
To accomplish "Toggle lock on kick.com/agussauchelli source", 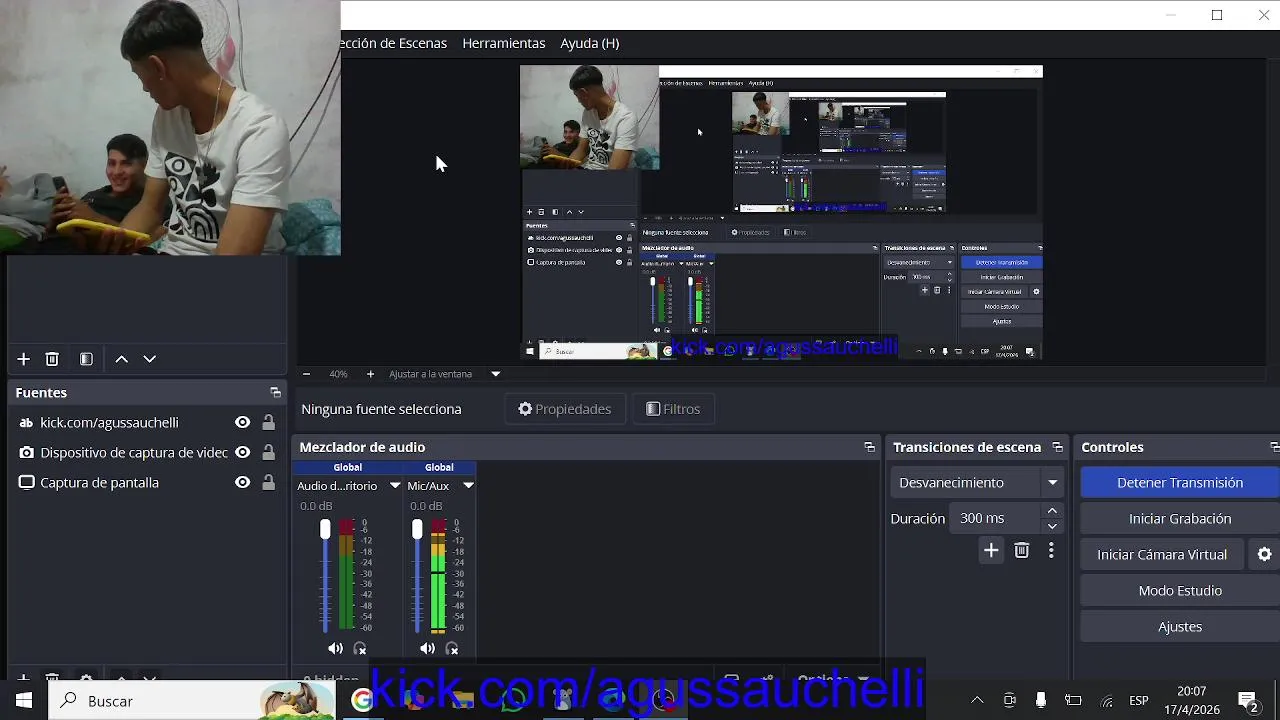I will pos(268,423).
